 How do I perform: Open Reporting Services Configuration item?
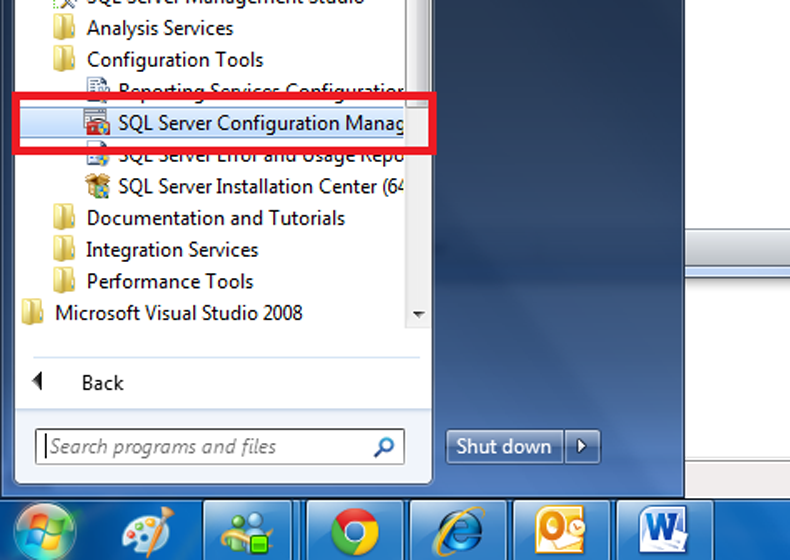[260, 91]
